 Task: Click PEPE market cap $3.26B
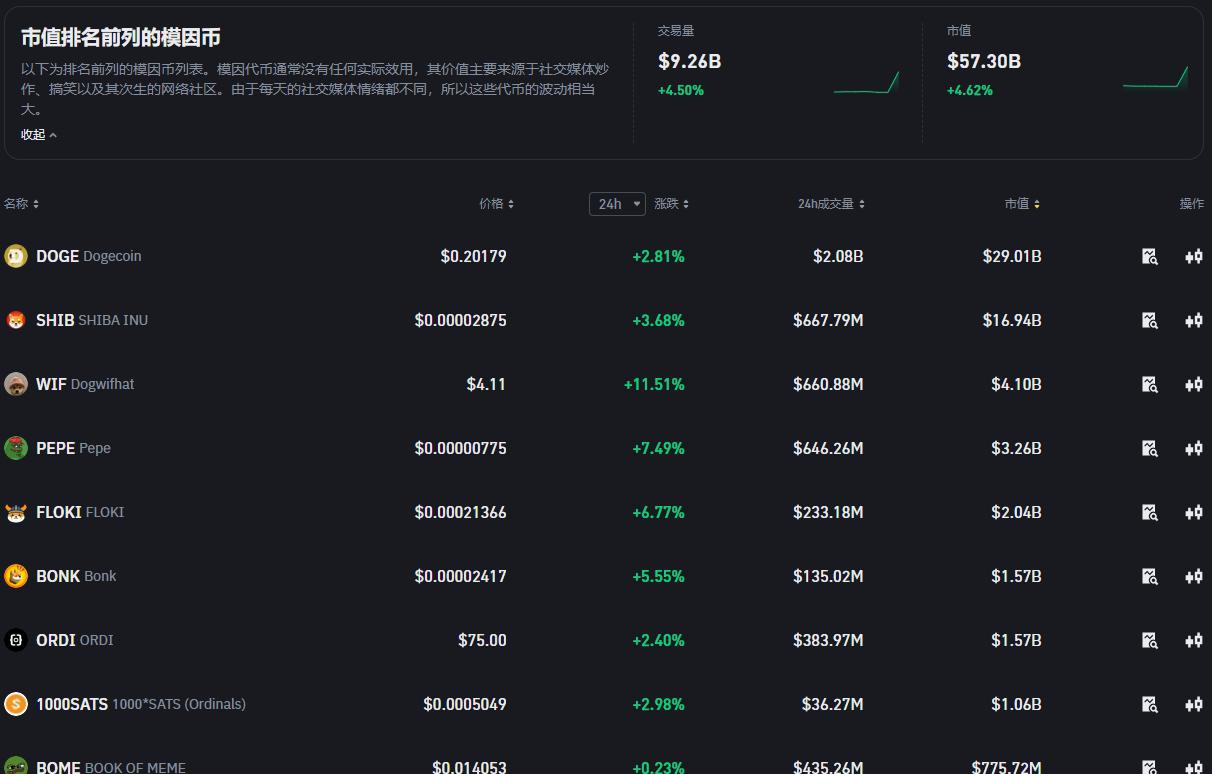(x=1016, y=448)
